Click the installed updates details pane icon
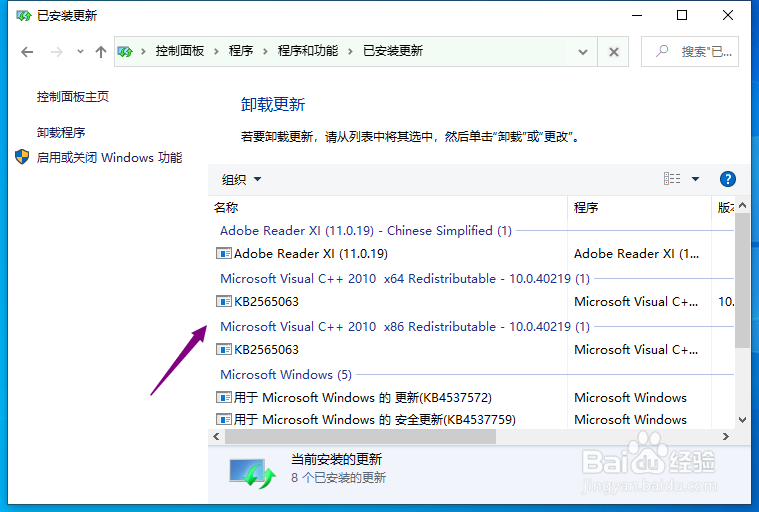Screen dimensions: 759x512 tap(252, 473)
